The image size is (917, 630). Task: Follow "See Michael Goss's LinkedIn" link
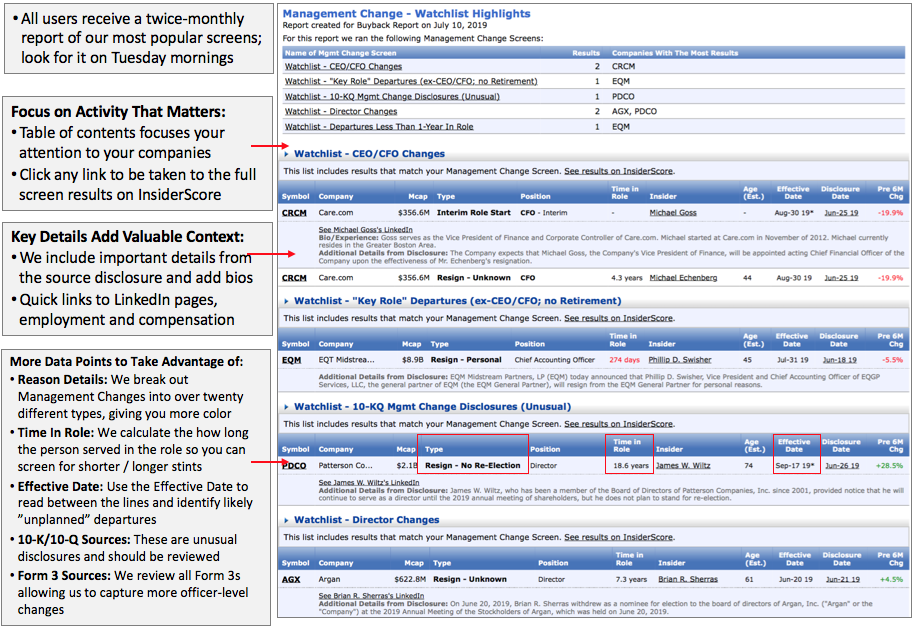tap(366, 230)
